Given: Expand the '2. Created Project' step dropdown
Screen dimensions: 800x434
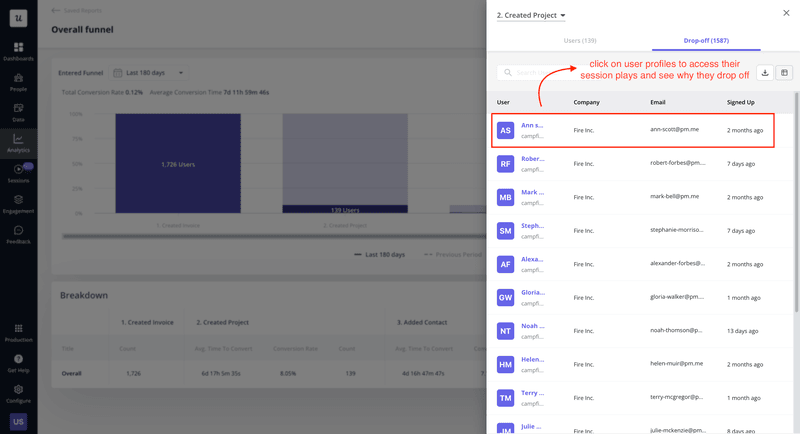Looking at the screenshot, I should (x=531, y=16).
